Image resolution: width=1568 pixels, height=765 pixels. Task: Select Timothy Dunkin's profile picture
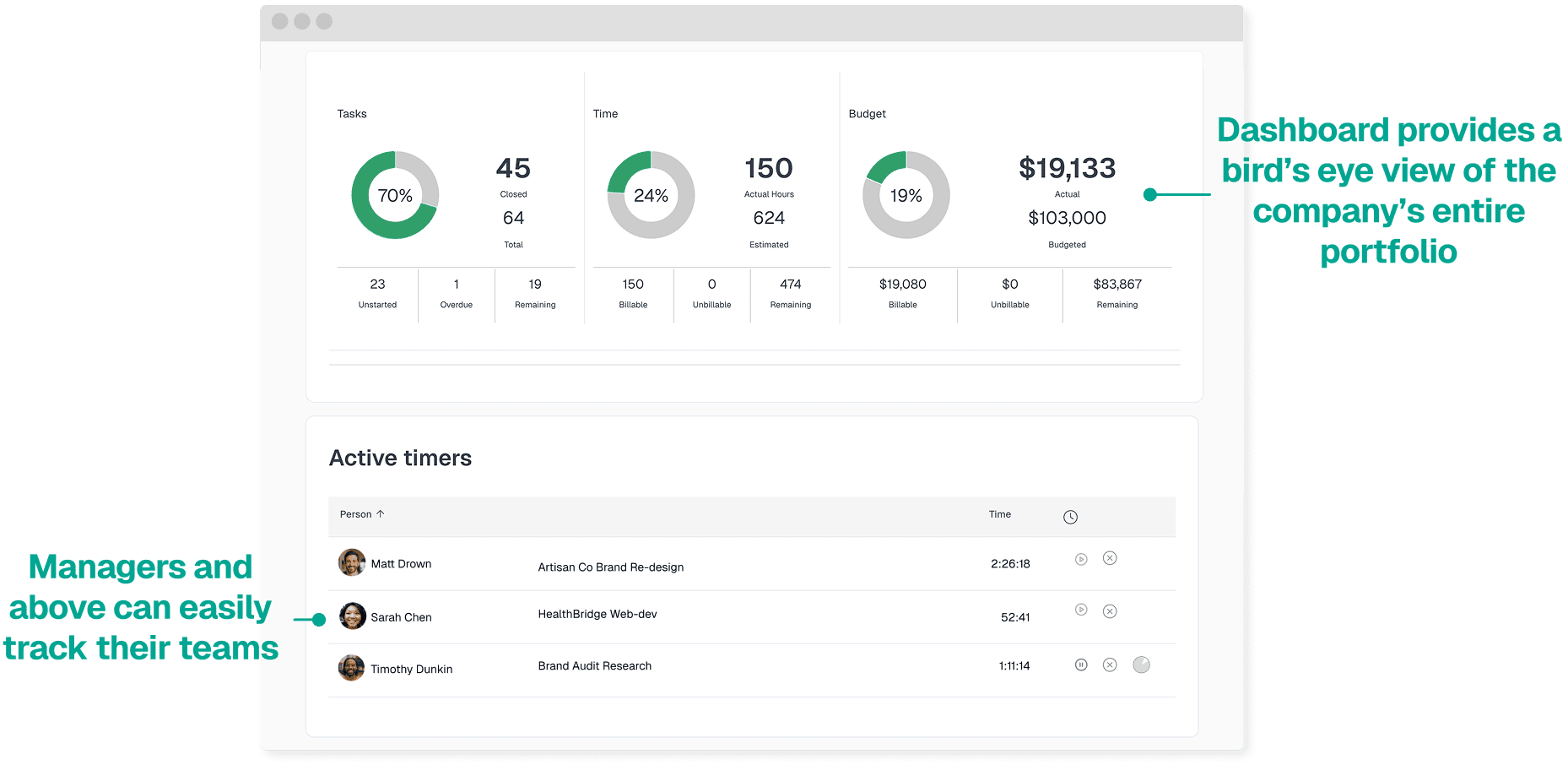click(x=352, y=668)
